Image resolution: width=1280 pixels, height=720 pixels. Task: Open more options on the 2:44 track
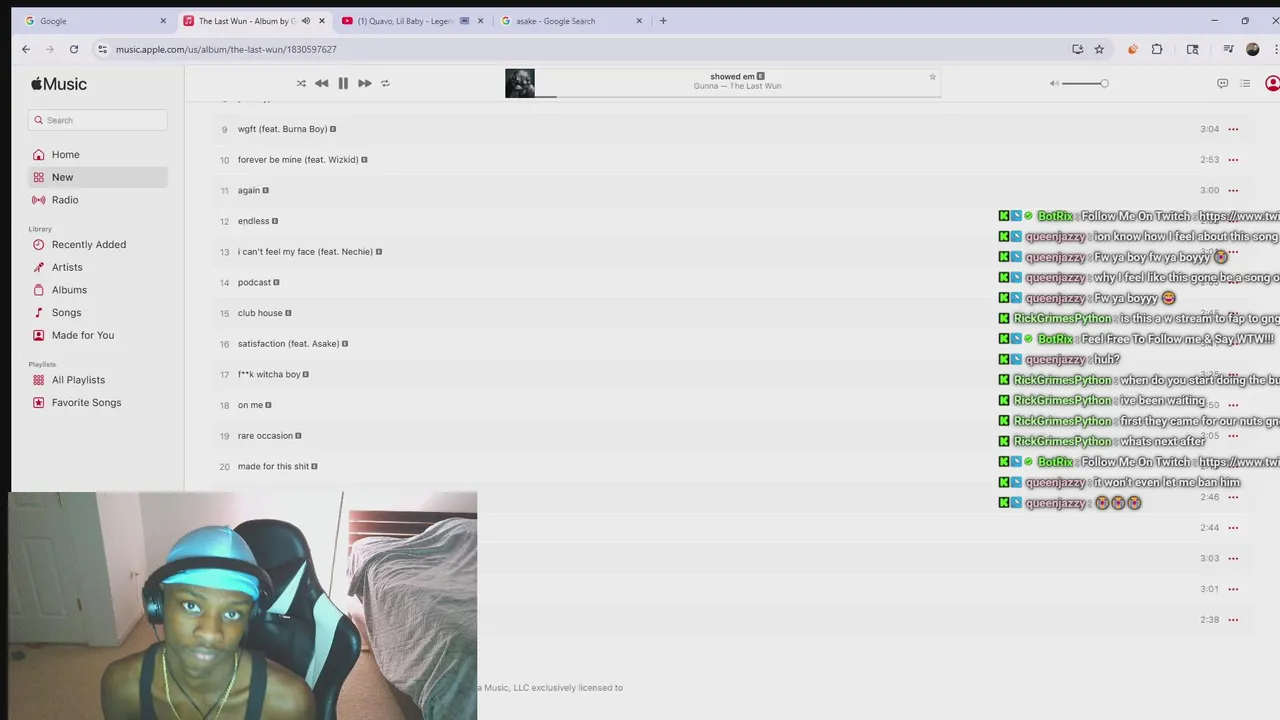1233,528
